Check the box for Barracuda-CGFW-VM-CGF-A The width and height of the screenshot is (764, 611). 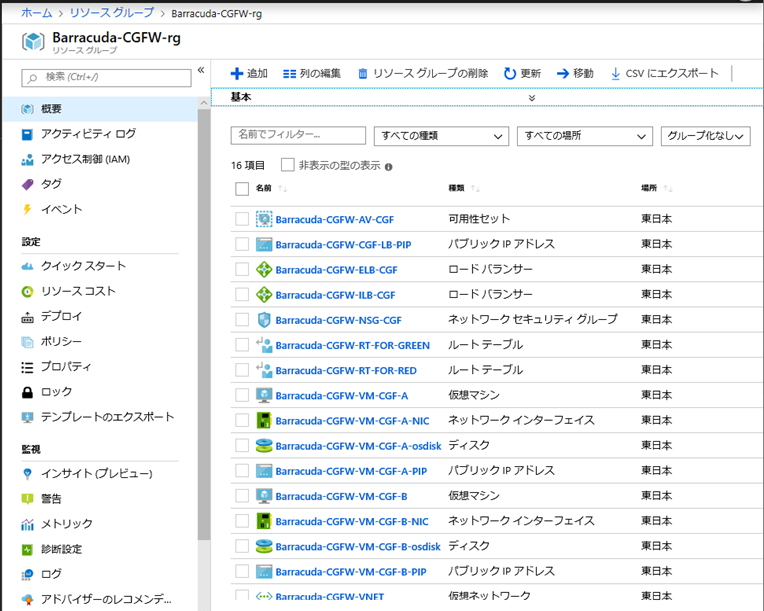(242, 395)
